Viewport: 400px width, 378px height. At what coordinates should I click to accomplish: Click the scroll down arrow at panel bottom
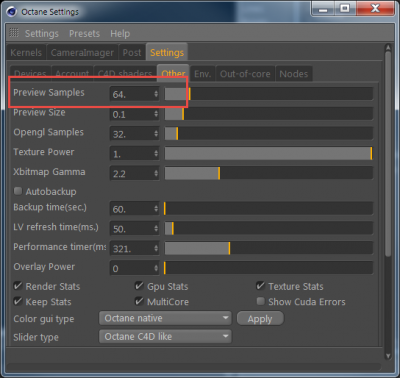click(388, 356)
